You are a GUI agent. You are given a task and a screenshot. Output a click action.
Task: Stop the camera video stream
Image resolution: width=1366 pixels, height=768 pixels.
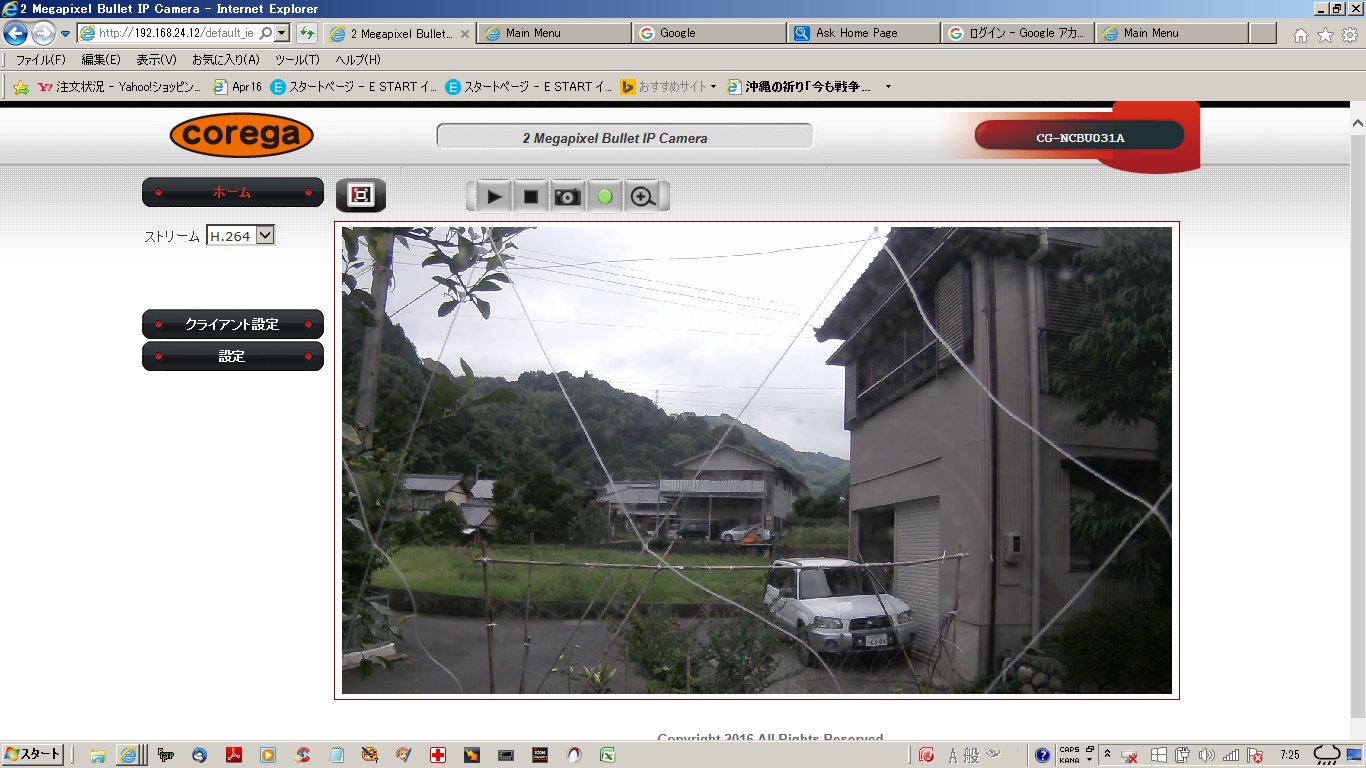pyautogui.click(x=531, y=197)
